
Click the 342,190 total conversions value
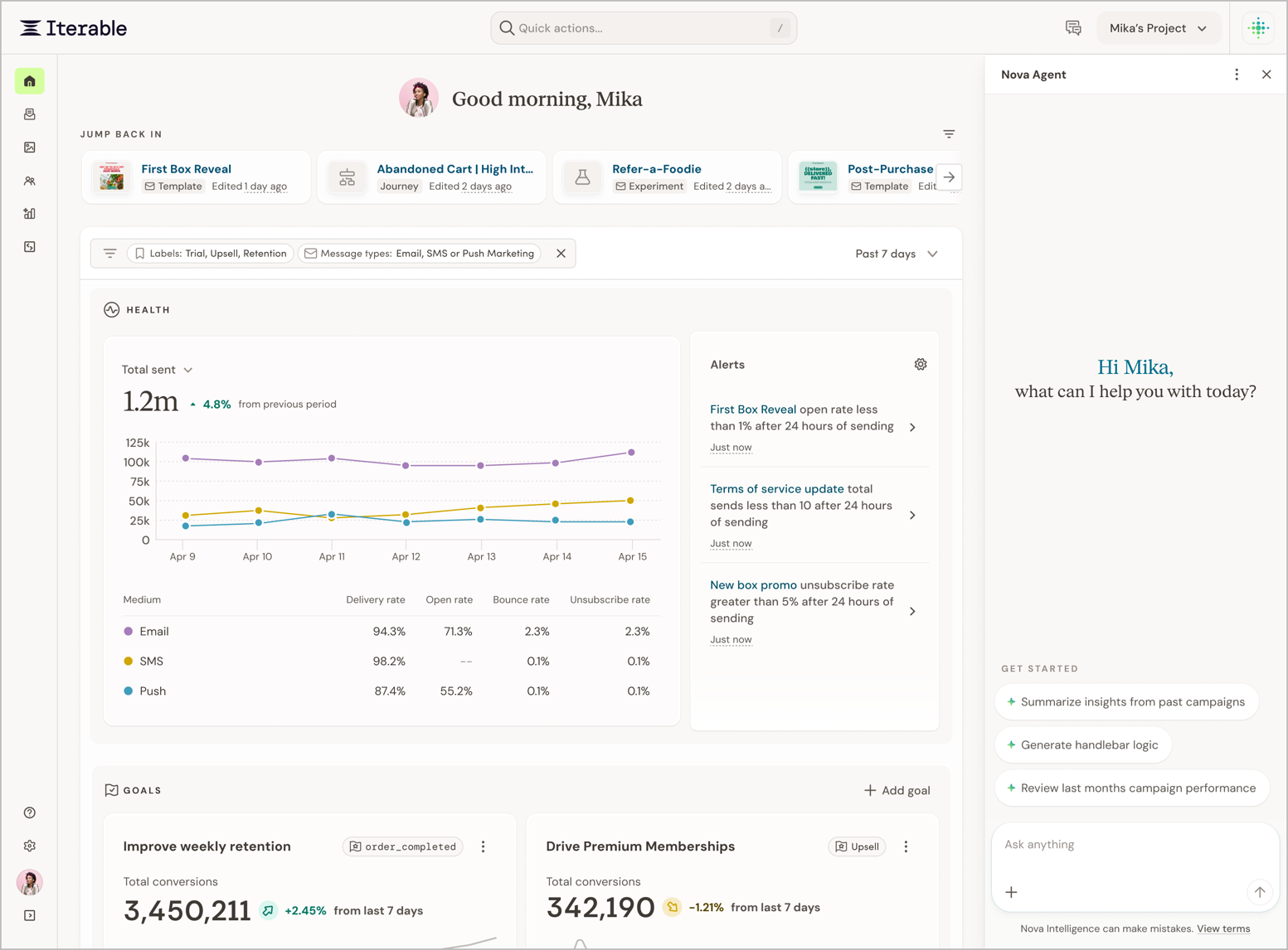(x=600, y=908)
